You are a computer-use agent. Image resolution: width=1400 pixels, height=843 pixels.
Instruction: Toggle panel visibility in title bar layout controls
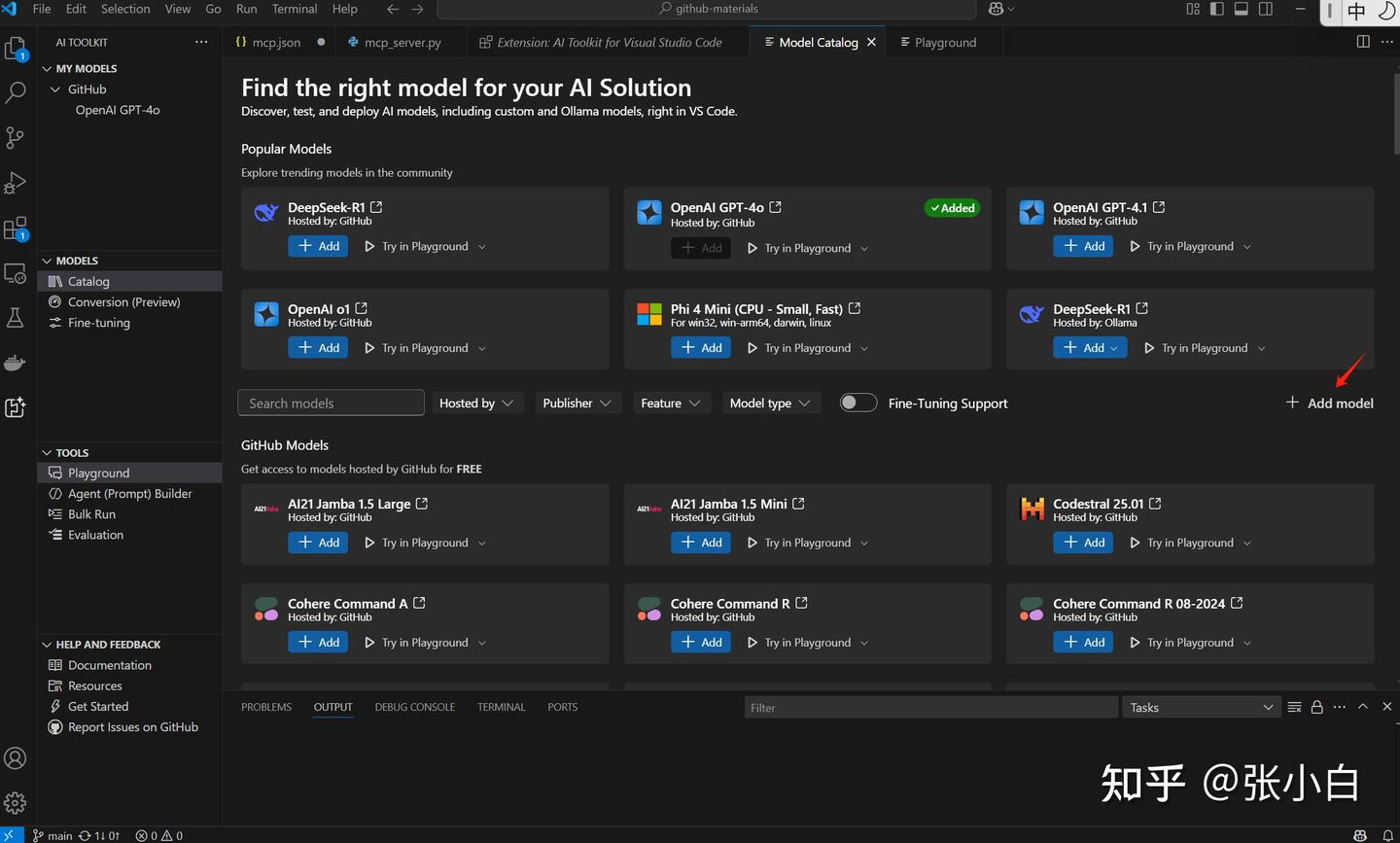click(1242, 9)
